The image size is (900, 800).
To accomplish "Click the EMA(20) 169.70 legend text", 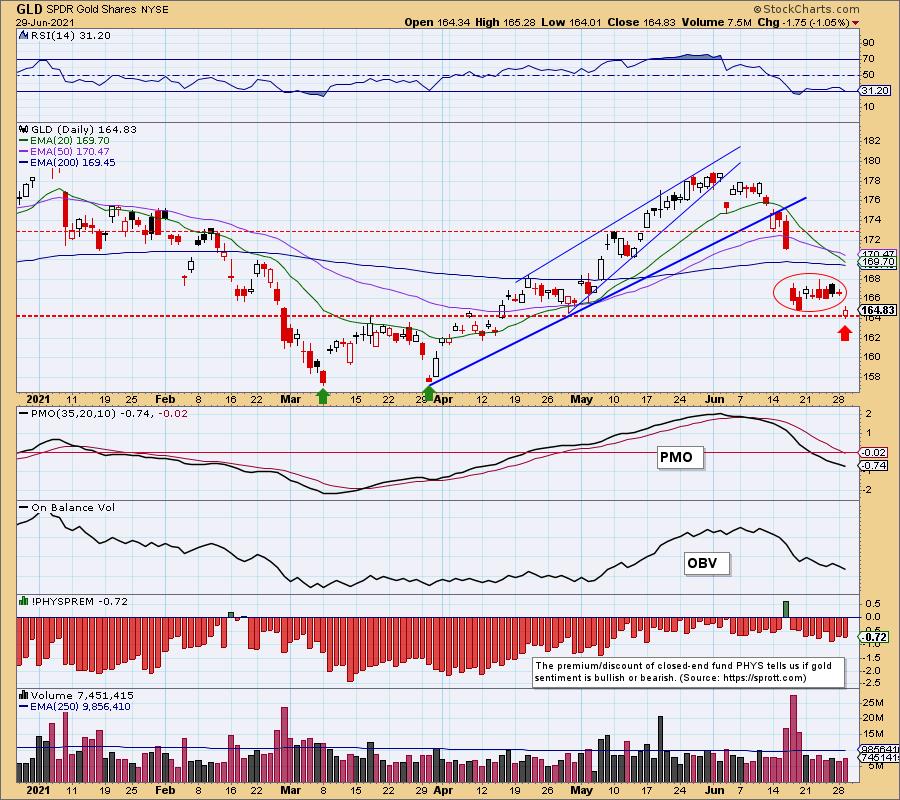I will pos(69,141).
